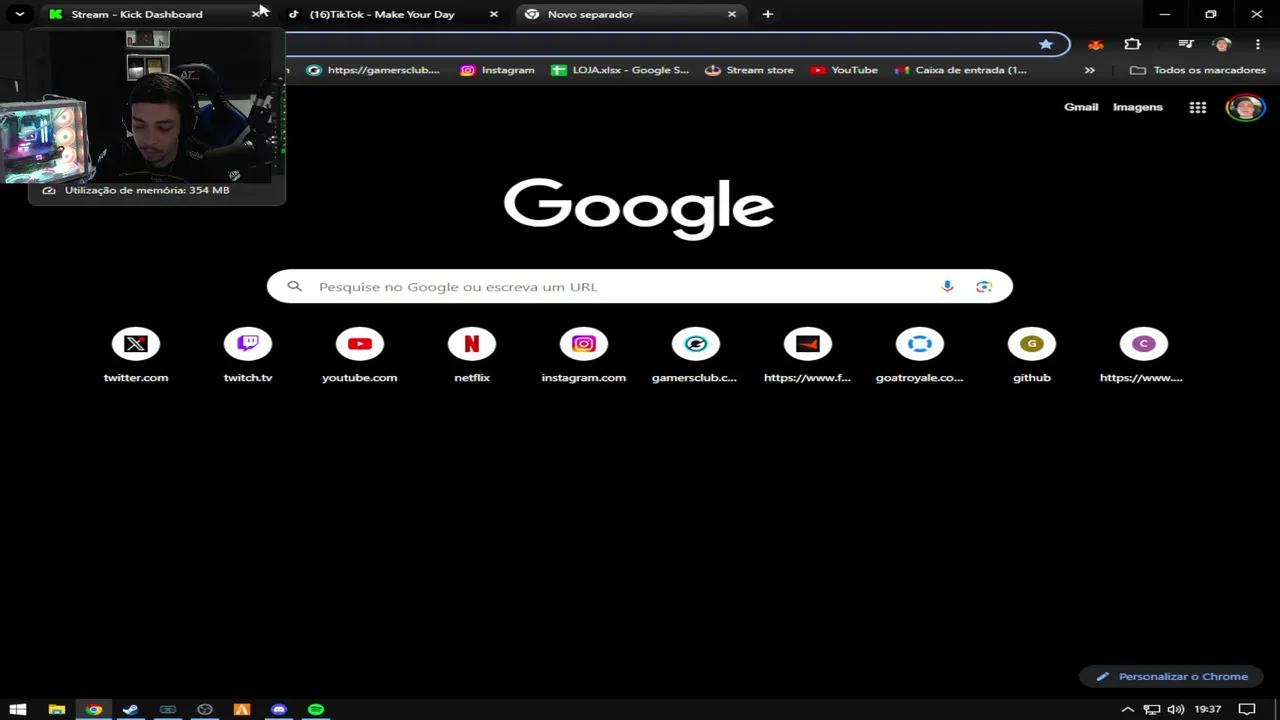1280x720 pixels.
Task: Expand hidden system tray icons
Action: tap(1128, 709)
